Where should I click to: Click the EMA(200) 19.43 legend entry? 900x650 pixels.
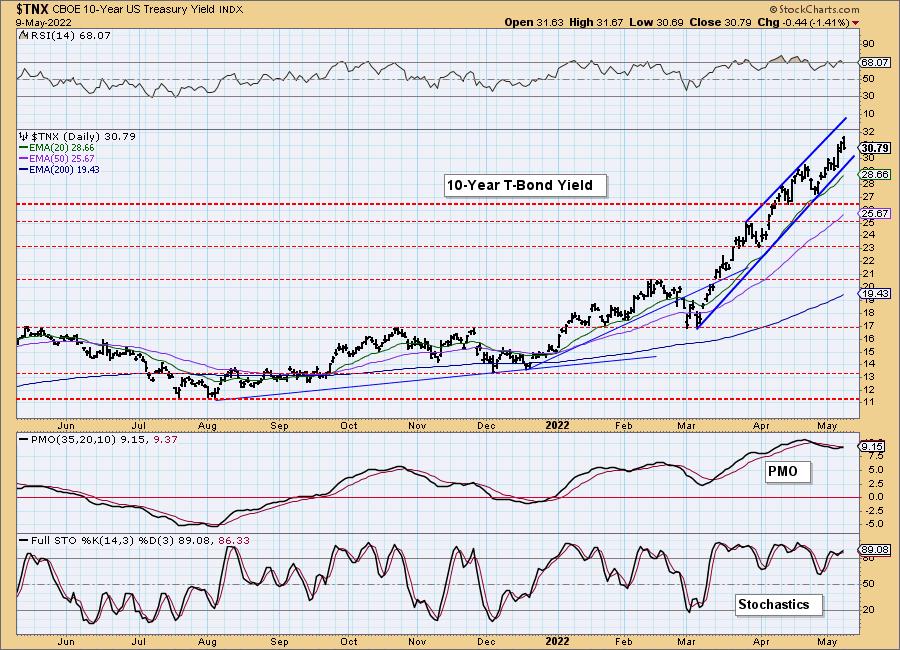[x=59, y=169]
